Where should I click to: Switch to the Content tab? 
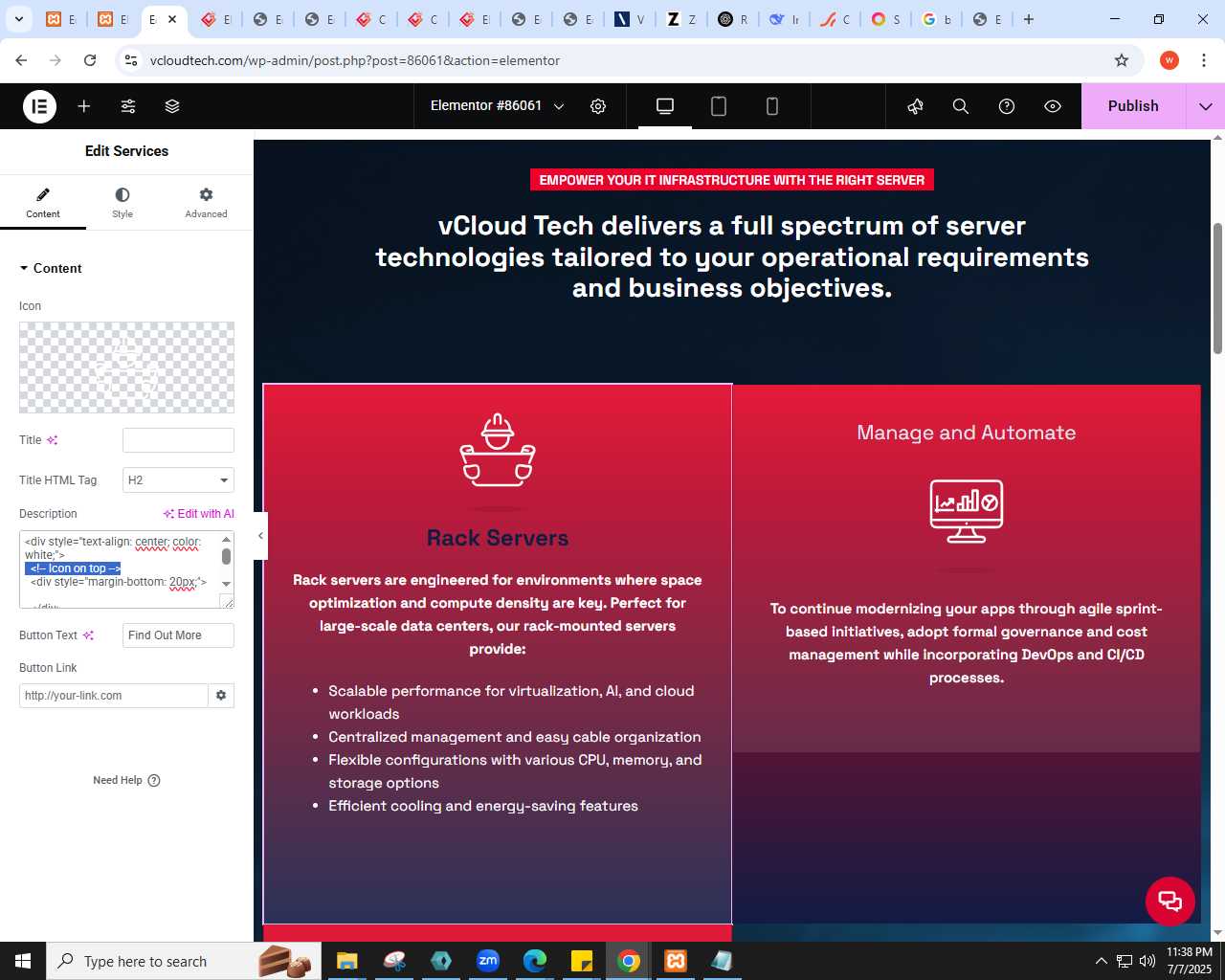(43, 203)
